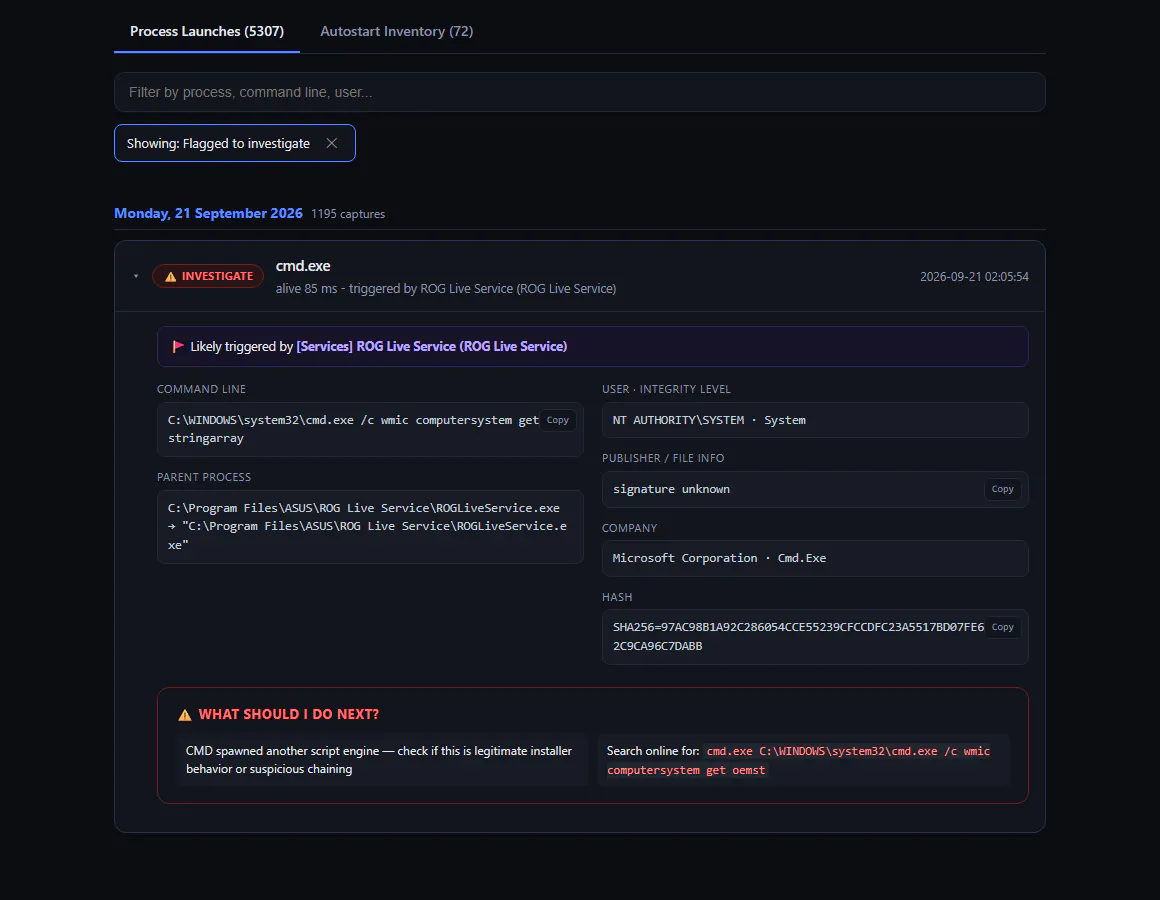The image size is (1160, 900).
Task: Copy the SHA256 hash
Action: pos(1002,627)
